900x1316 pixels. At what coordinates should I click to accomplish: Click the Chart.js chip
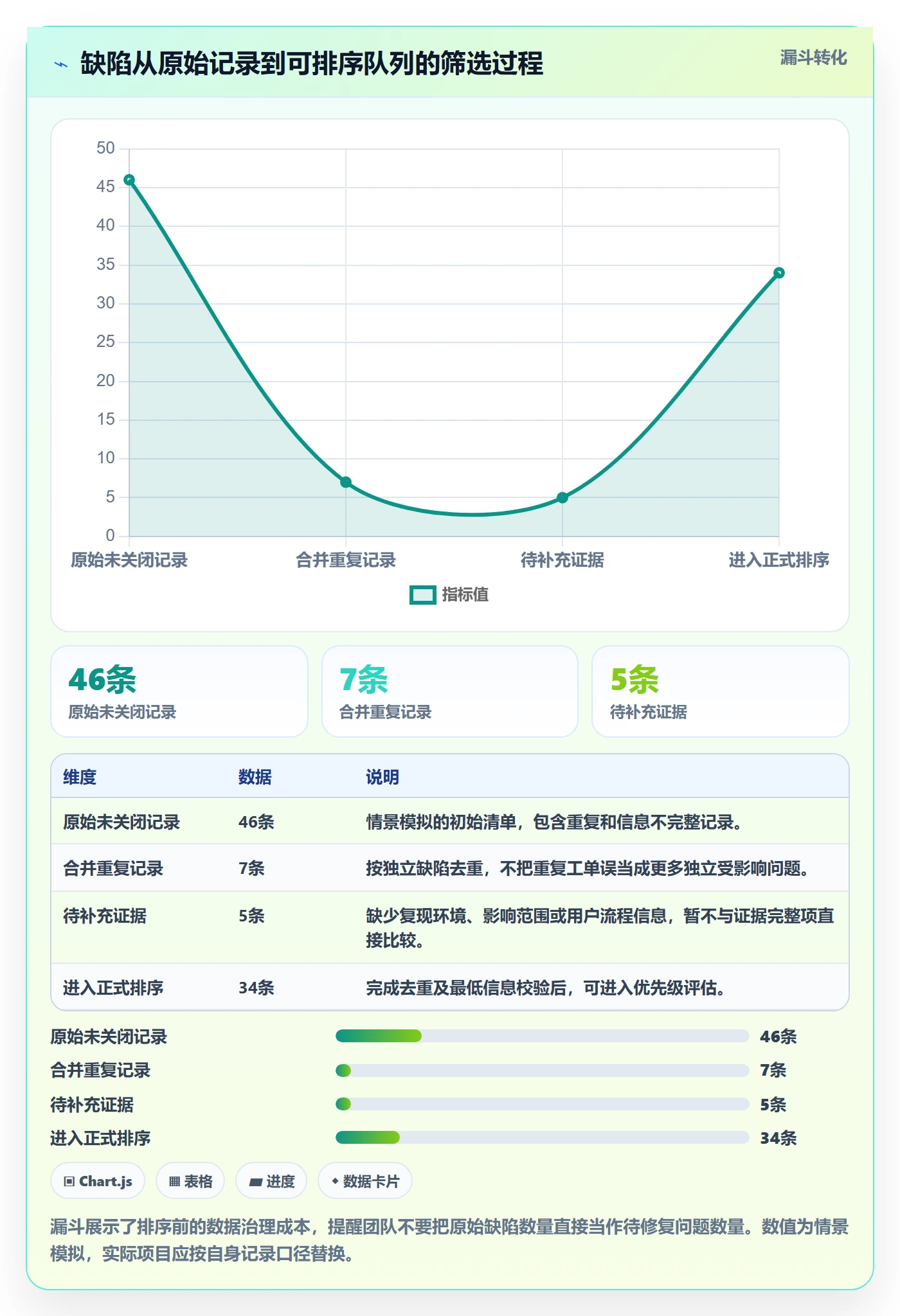pyautogui.click(x=98, y=1181)
